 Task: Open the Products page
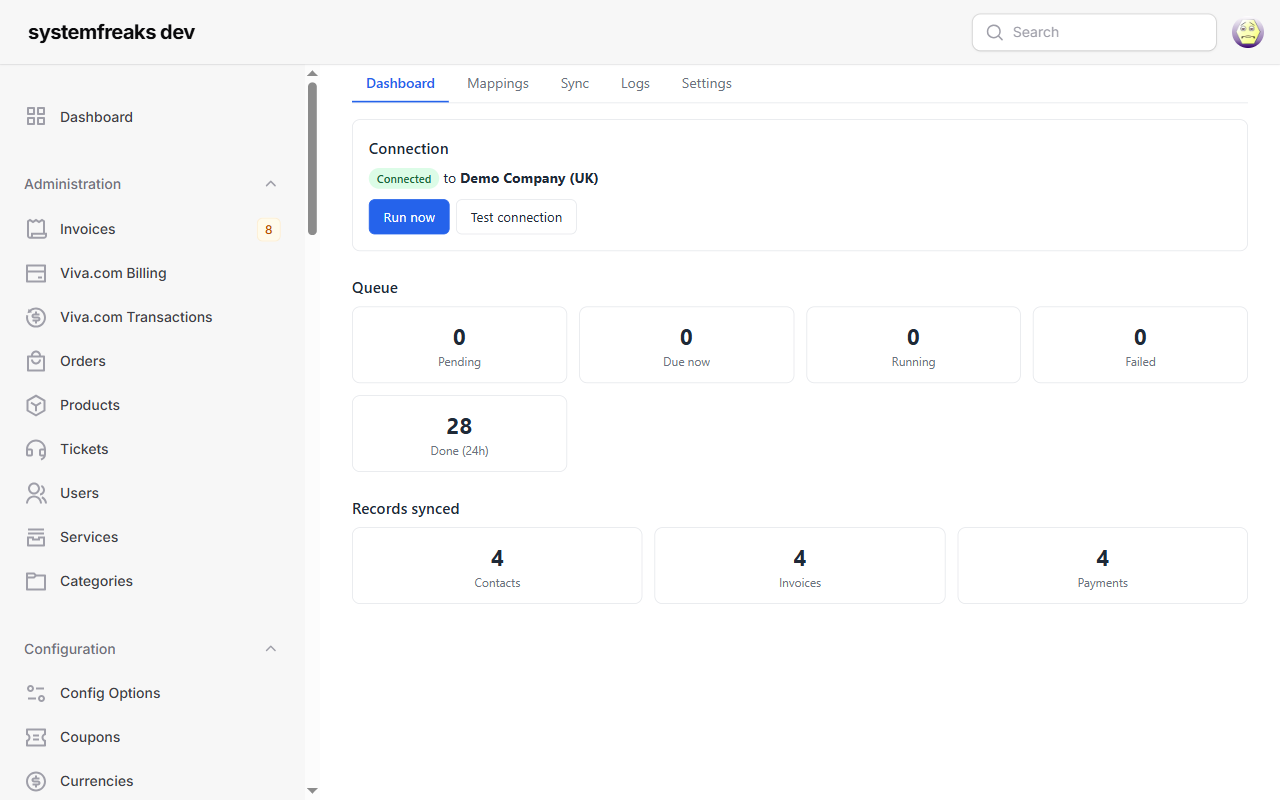pyautogui.click(x=90, y=405)
